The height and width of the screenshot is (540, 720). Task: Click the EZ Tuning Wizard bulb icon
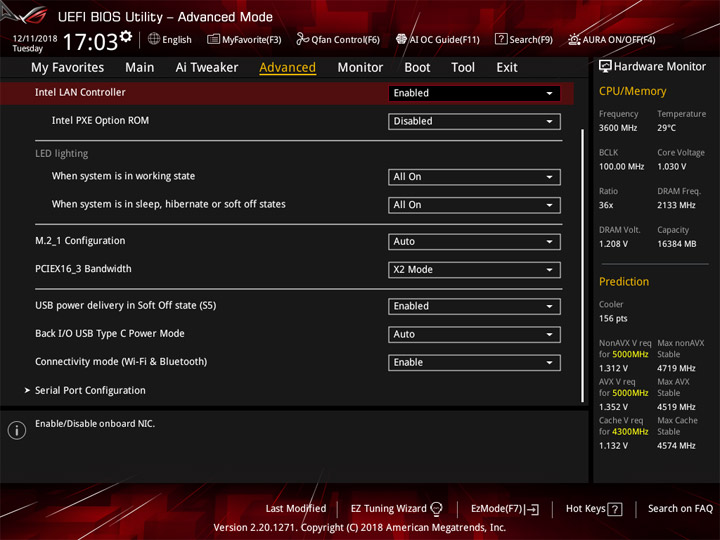pyautogui.click(x=437, y=508)
